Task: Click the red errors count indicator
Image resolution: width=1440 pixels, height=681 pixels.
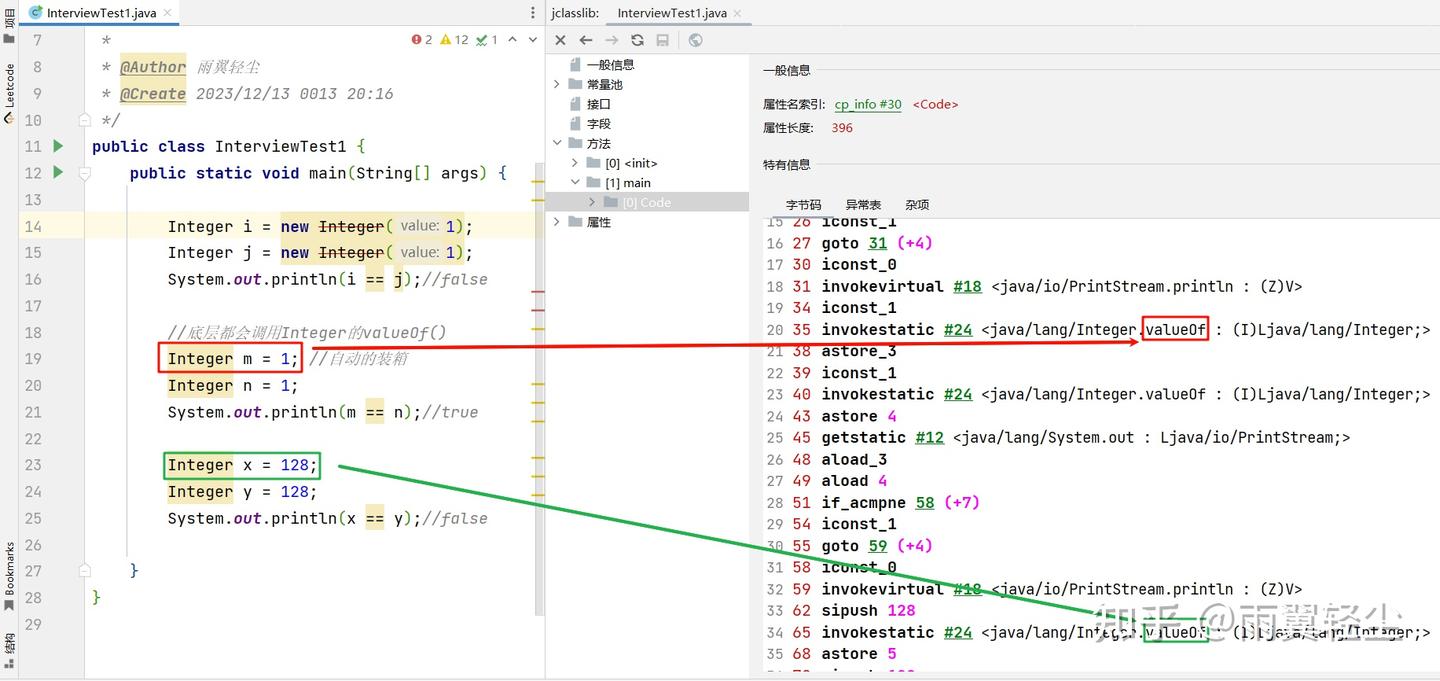Action: (x=422, y=40)
